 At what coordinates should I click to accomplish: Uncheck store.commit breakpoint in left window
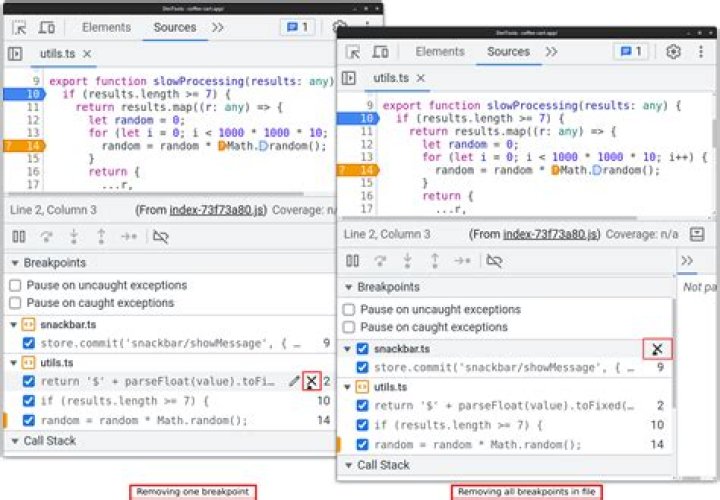tap(28, 343)
